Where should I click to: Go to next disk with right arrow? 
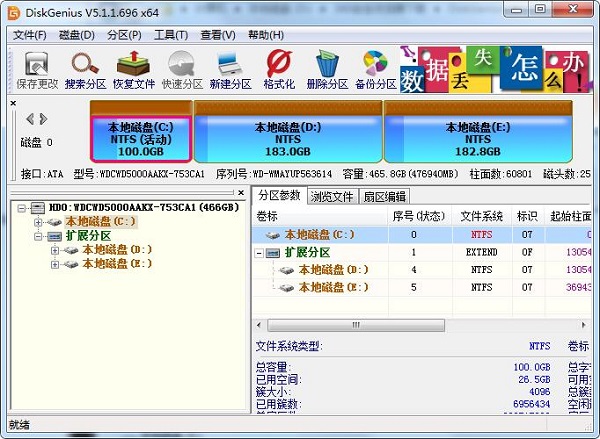[x=43, y=119]
